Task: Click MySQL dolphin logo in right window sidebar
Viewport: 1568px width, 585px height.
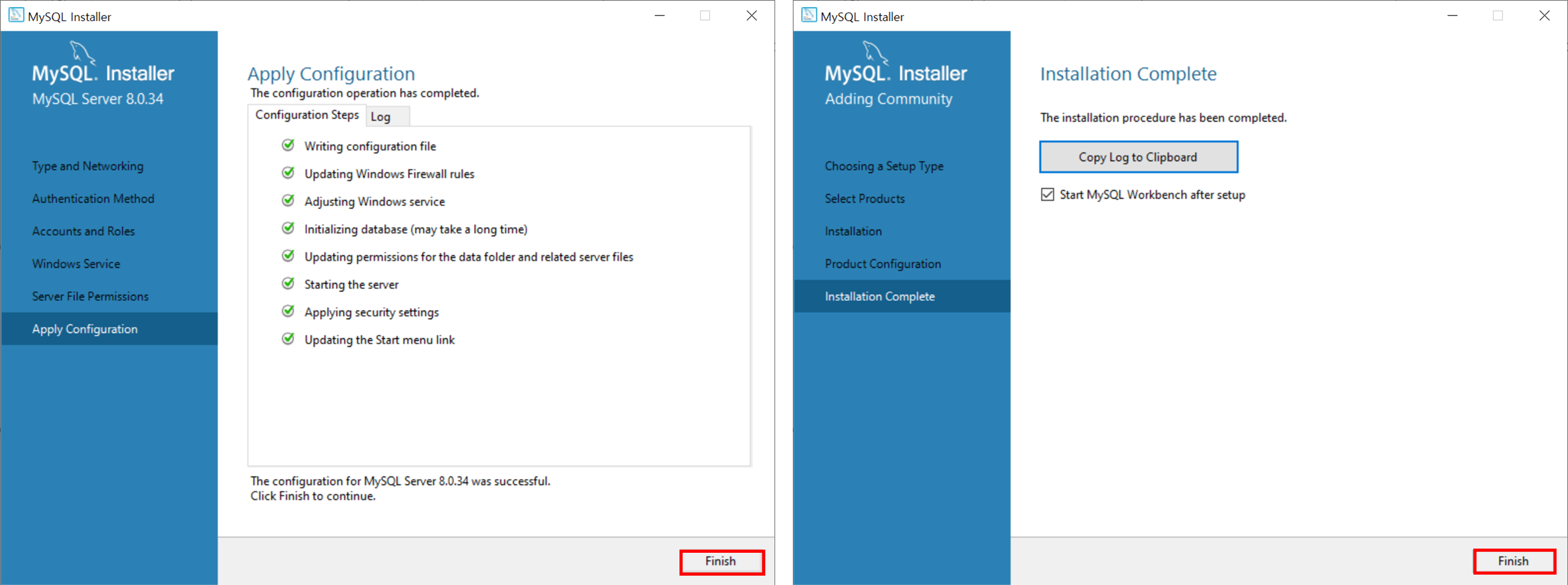Action: point(874,53)
